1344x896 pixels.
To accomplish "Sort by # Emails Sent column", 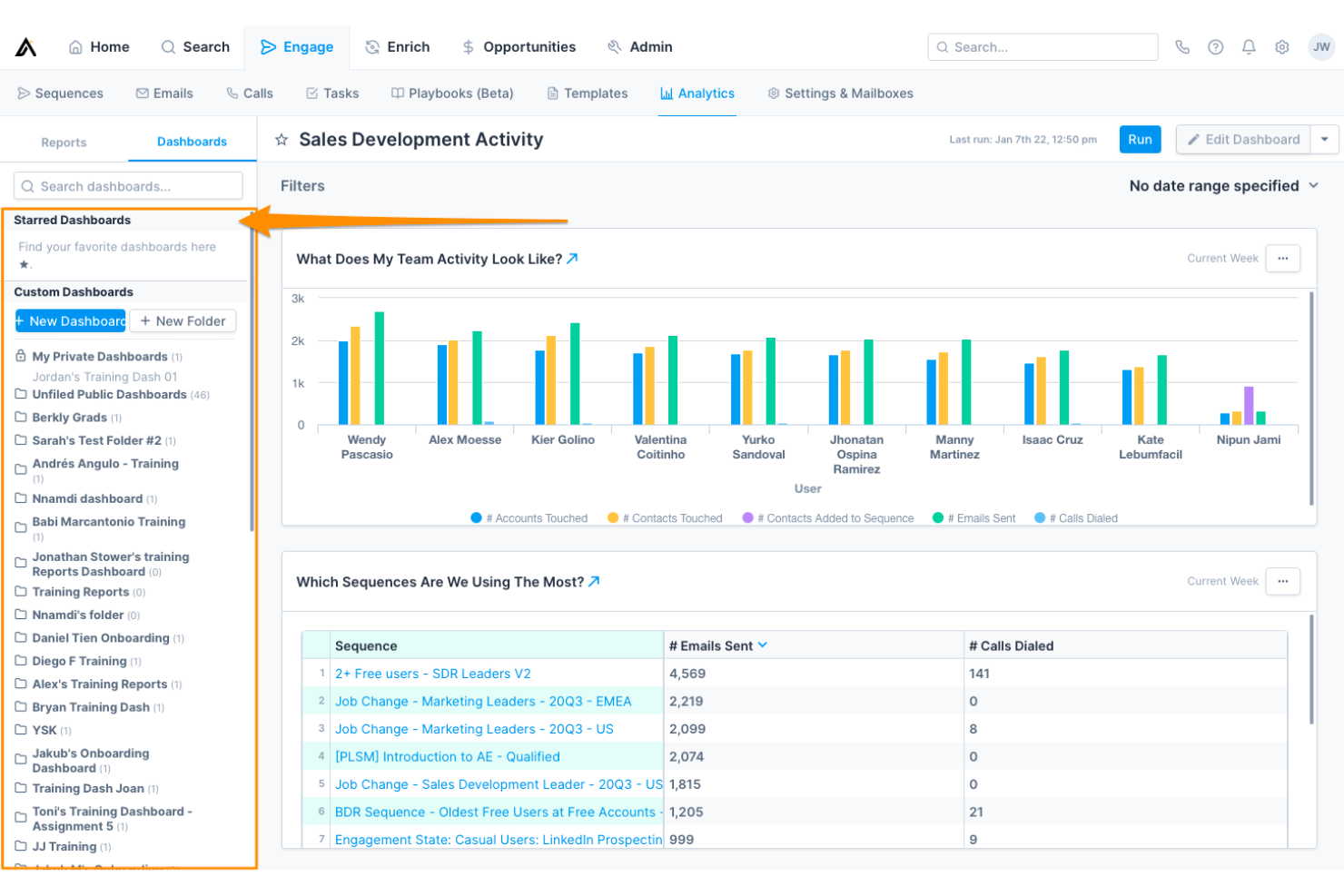I will tap(717, 646).
